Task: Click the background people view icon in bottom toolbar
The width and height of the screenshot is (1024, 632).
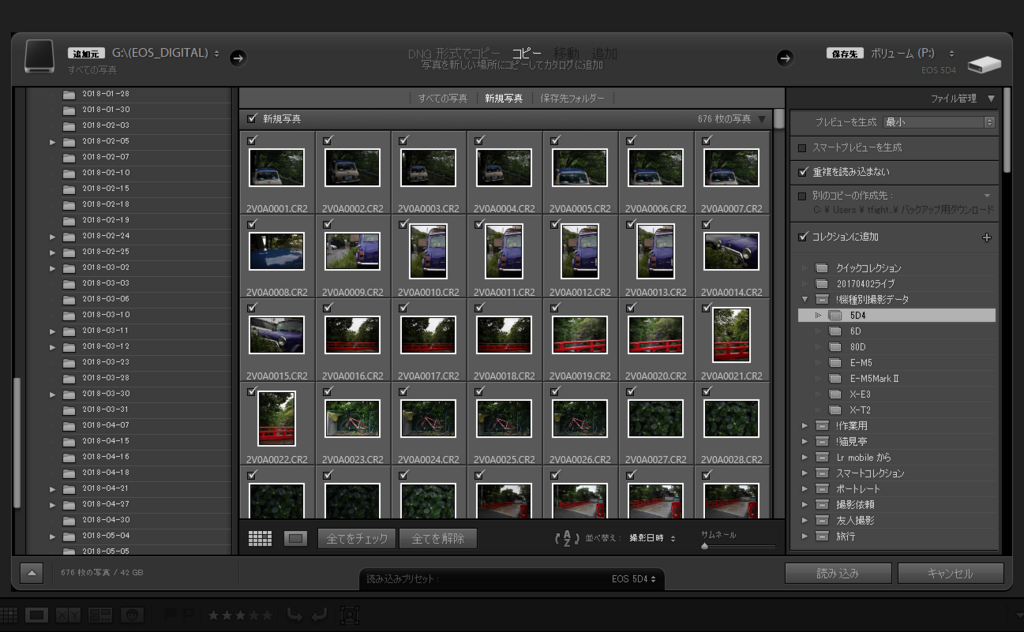Action: (132, 615)
